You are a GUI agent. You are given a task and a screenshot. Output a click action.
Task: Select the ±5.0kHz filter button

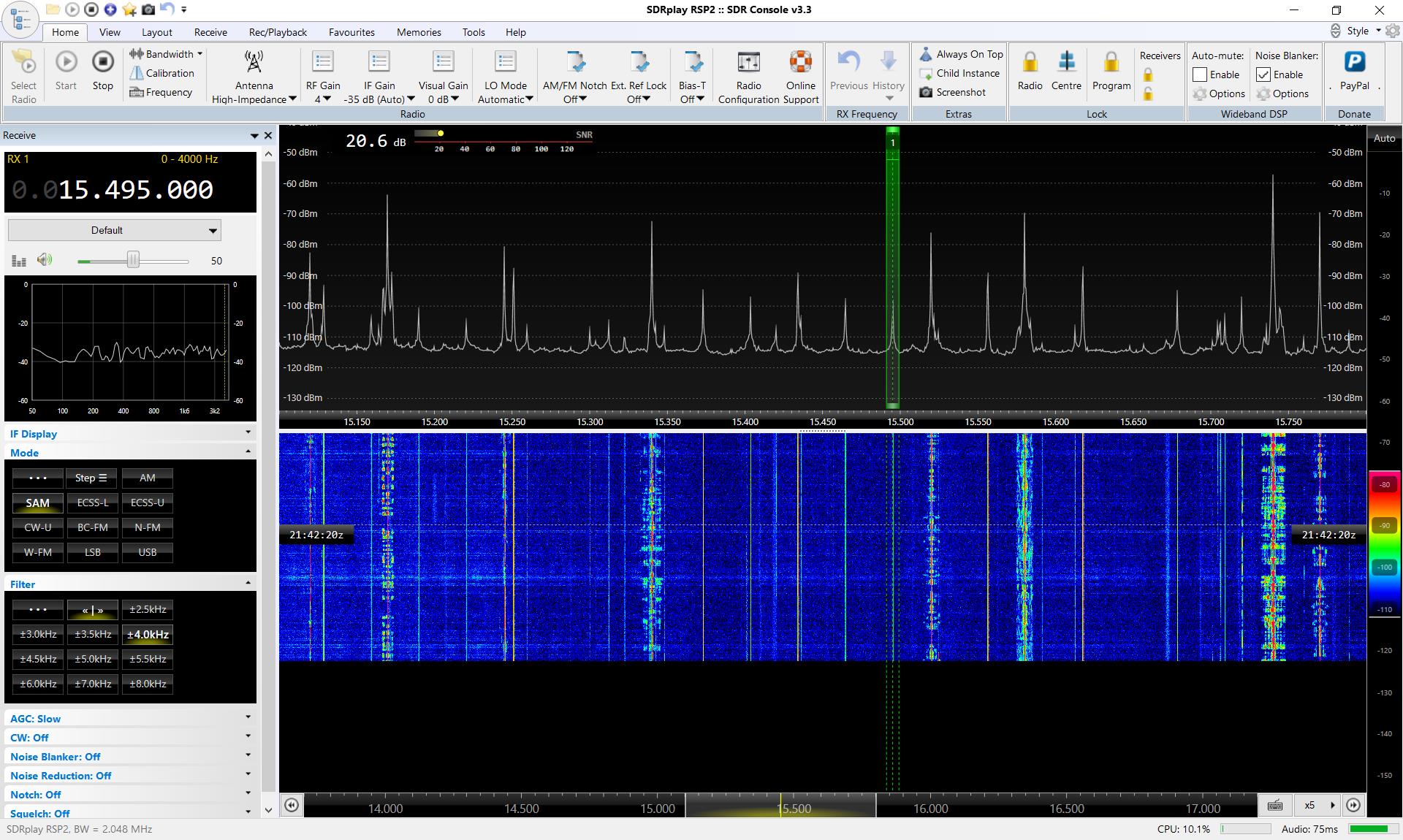[x=93, y=659]
